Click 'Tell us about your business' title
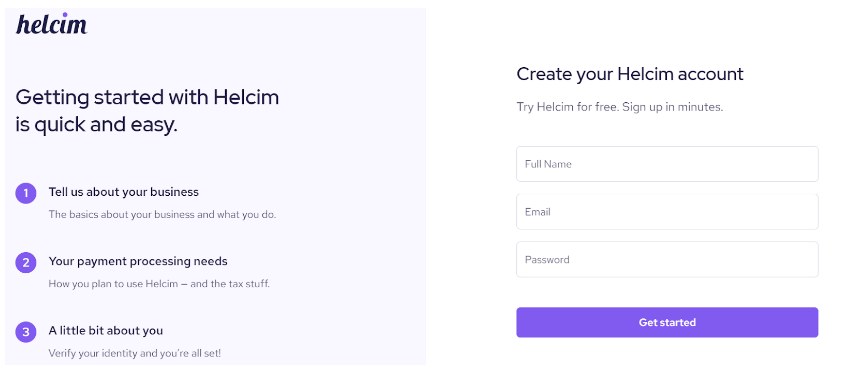852x370 pixels. coord(123,192)
